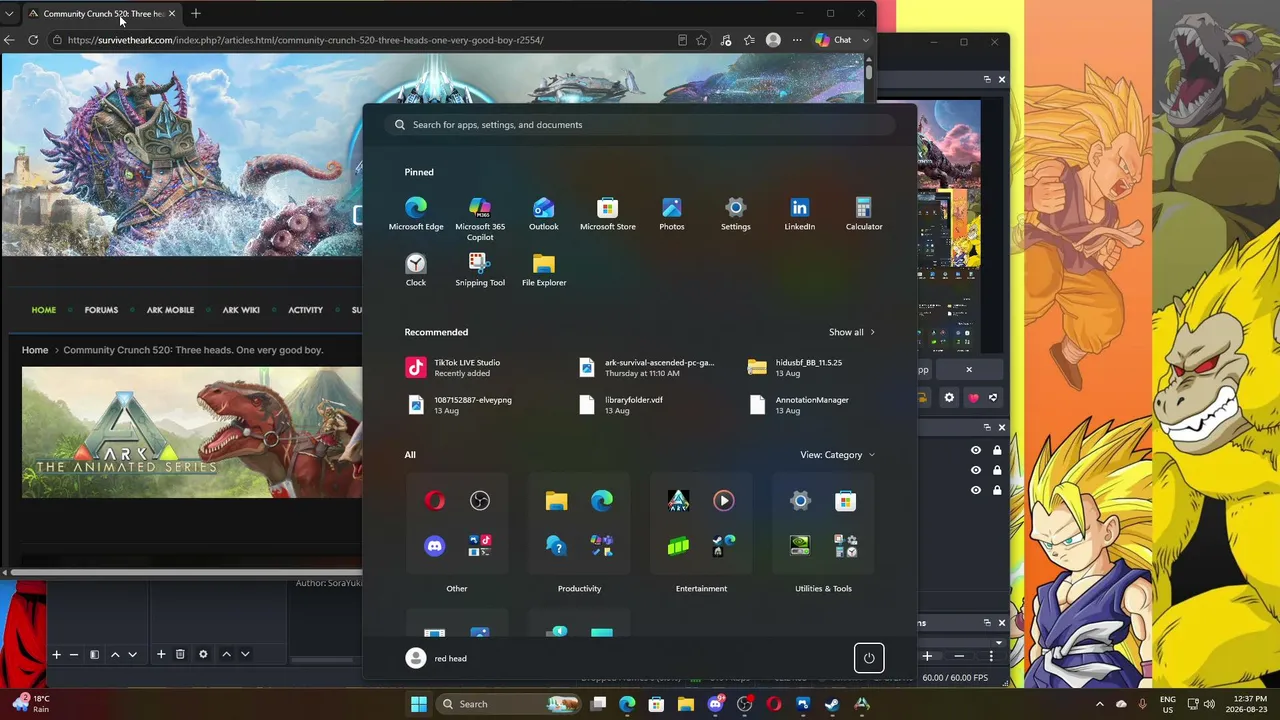Click the Start menu power button

869,658
